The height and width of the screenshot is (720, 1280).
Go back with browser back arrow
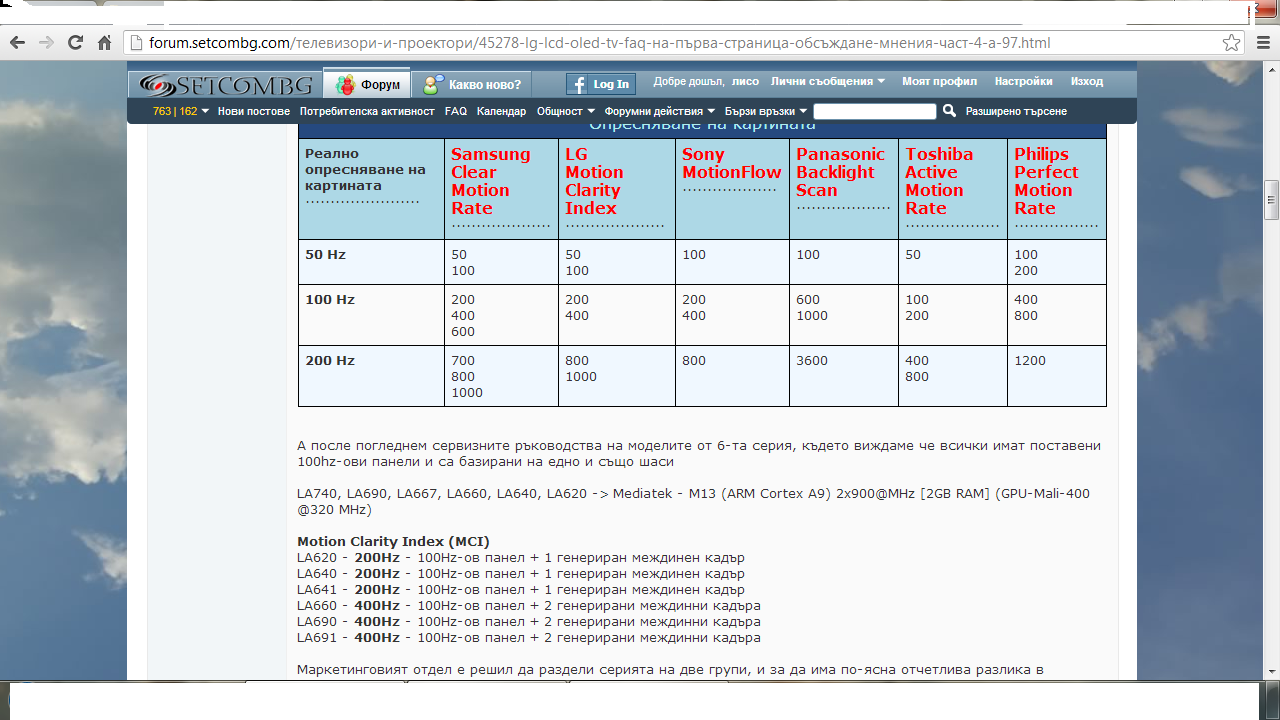coord(17,43)
